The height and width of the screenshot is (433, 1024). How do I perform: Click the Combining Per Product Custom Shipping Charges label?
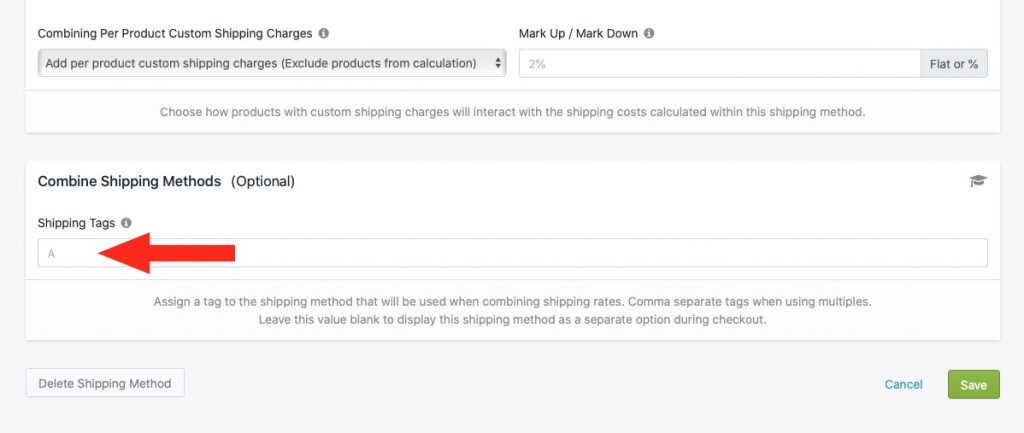coord(175,33)
